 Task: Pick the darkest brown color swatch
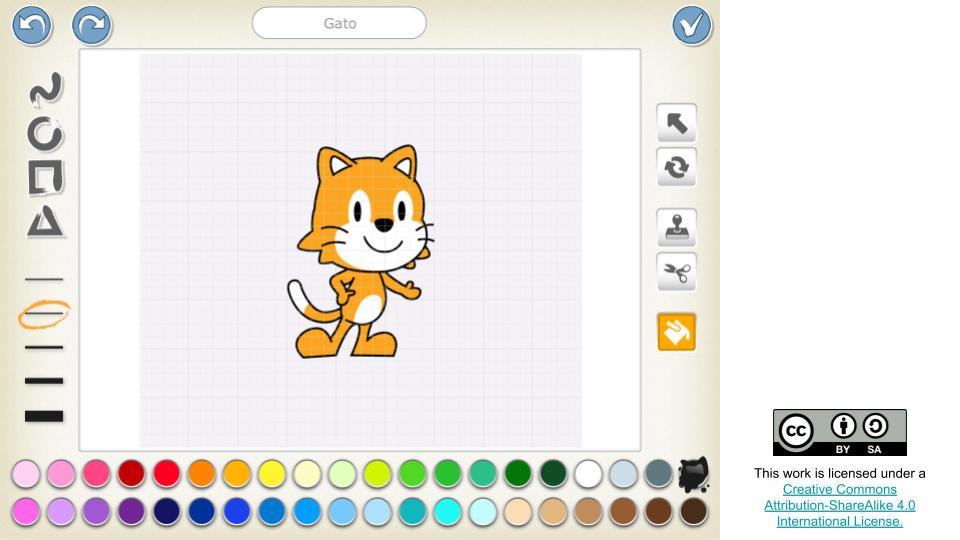[694, 511]
